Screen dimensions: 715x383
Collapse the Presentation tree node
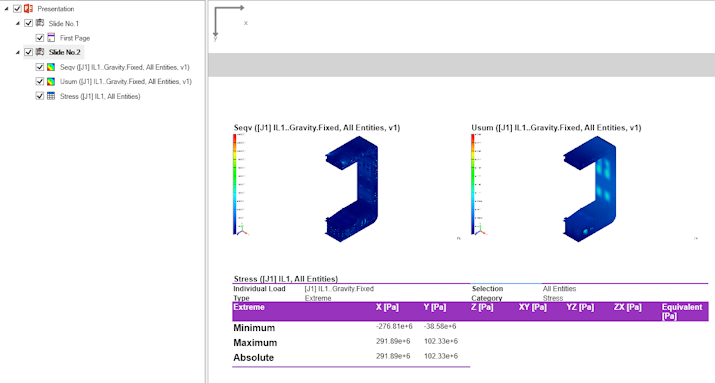click(x=6, y=9)
